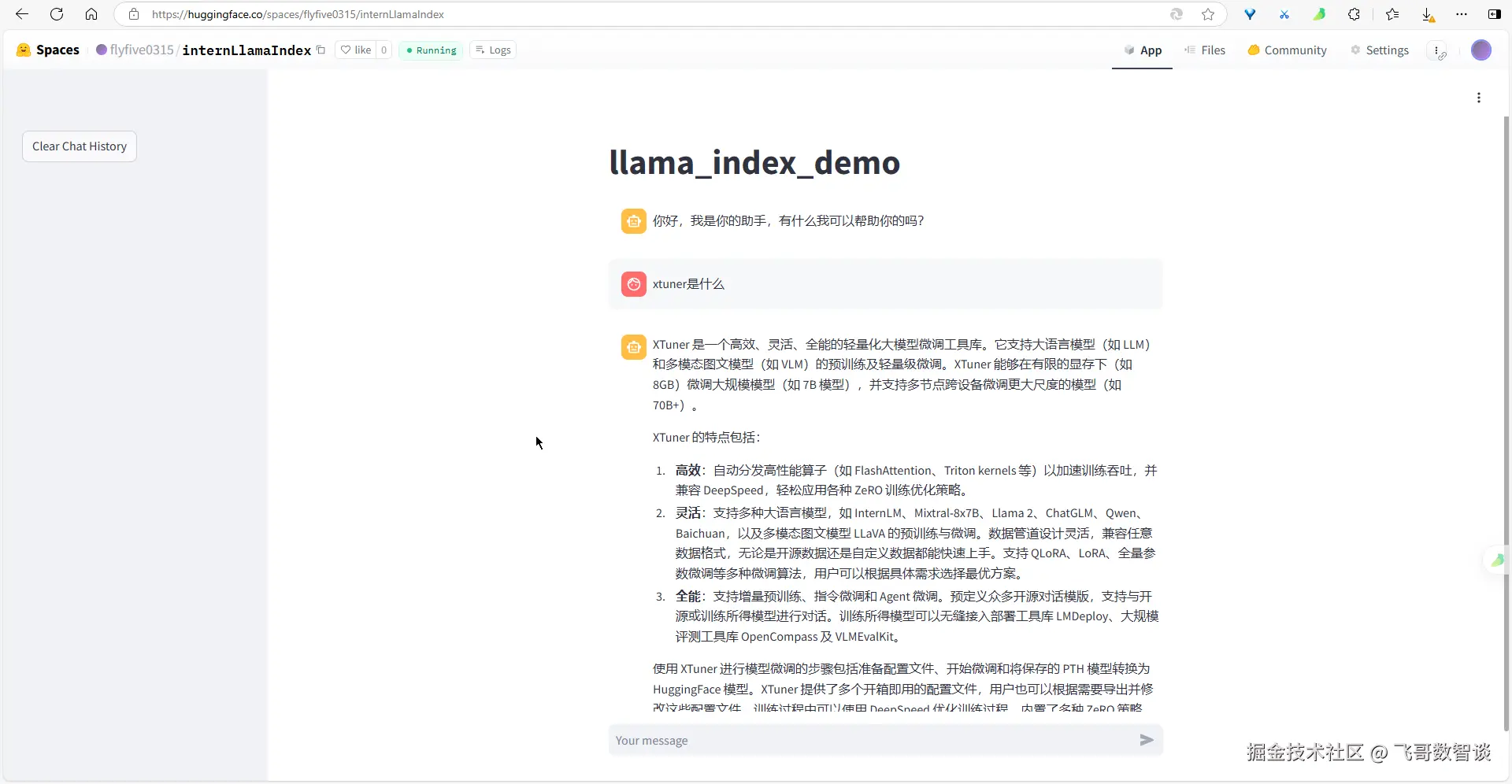Send message with arrow icon
This screenshot has height=784, width=1512.
(1147, 740)
